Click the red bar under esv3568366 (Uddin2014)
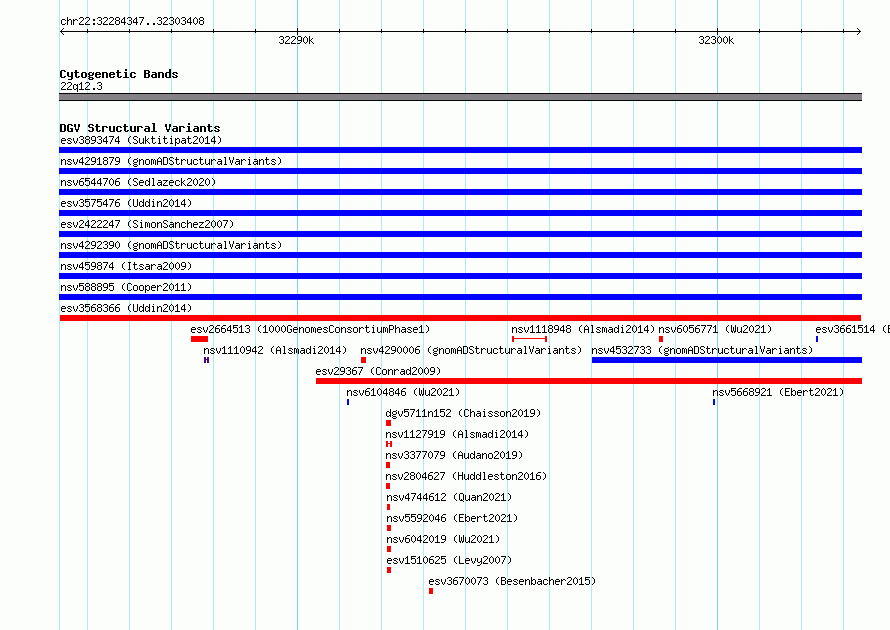 point(460,318)
